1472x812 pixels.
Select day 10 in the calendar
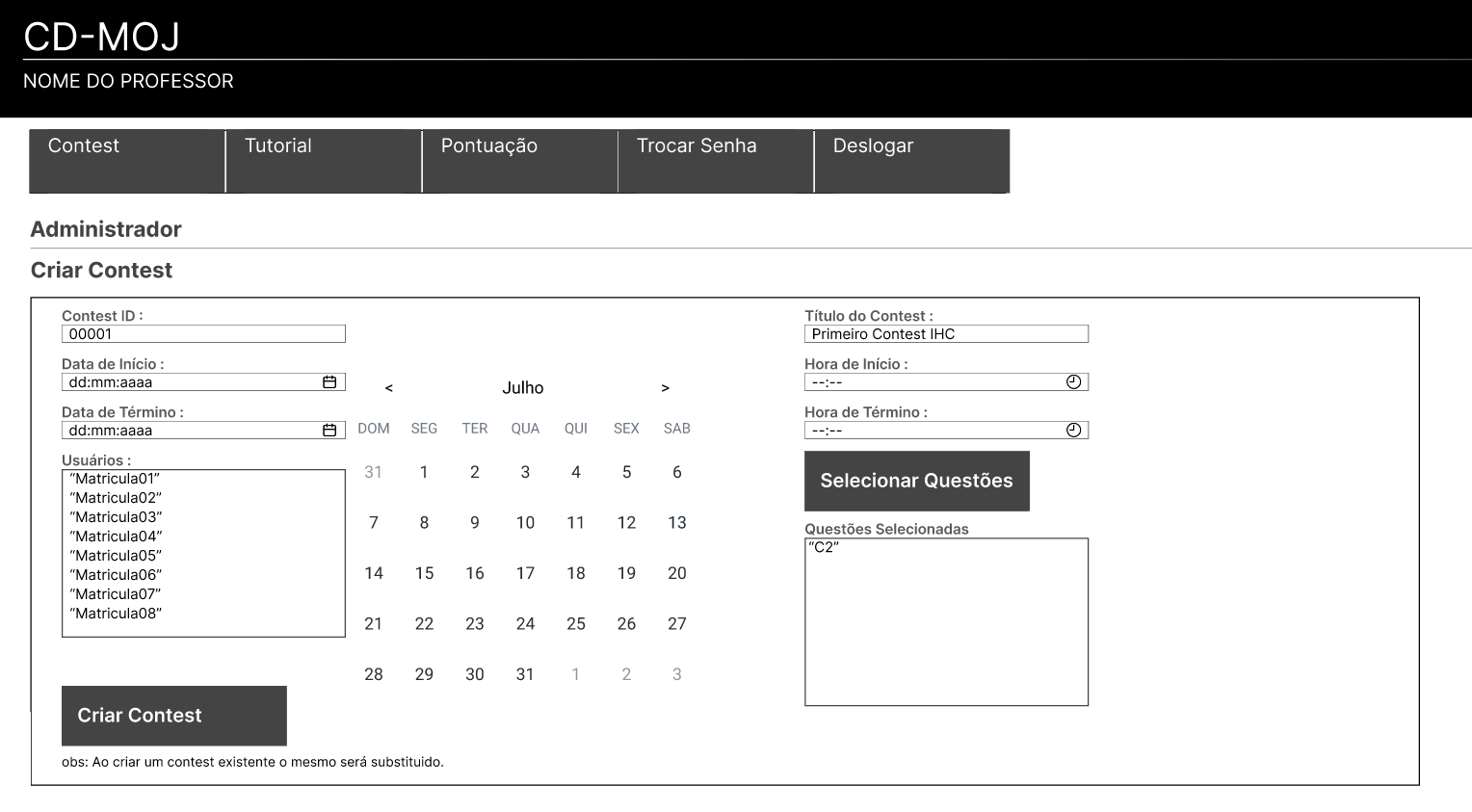coord(525,523)
